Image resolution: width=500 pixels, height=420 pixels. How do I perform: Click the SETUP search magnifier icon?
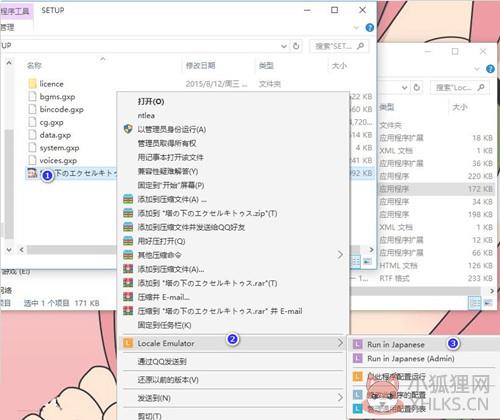[360, 46]
